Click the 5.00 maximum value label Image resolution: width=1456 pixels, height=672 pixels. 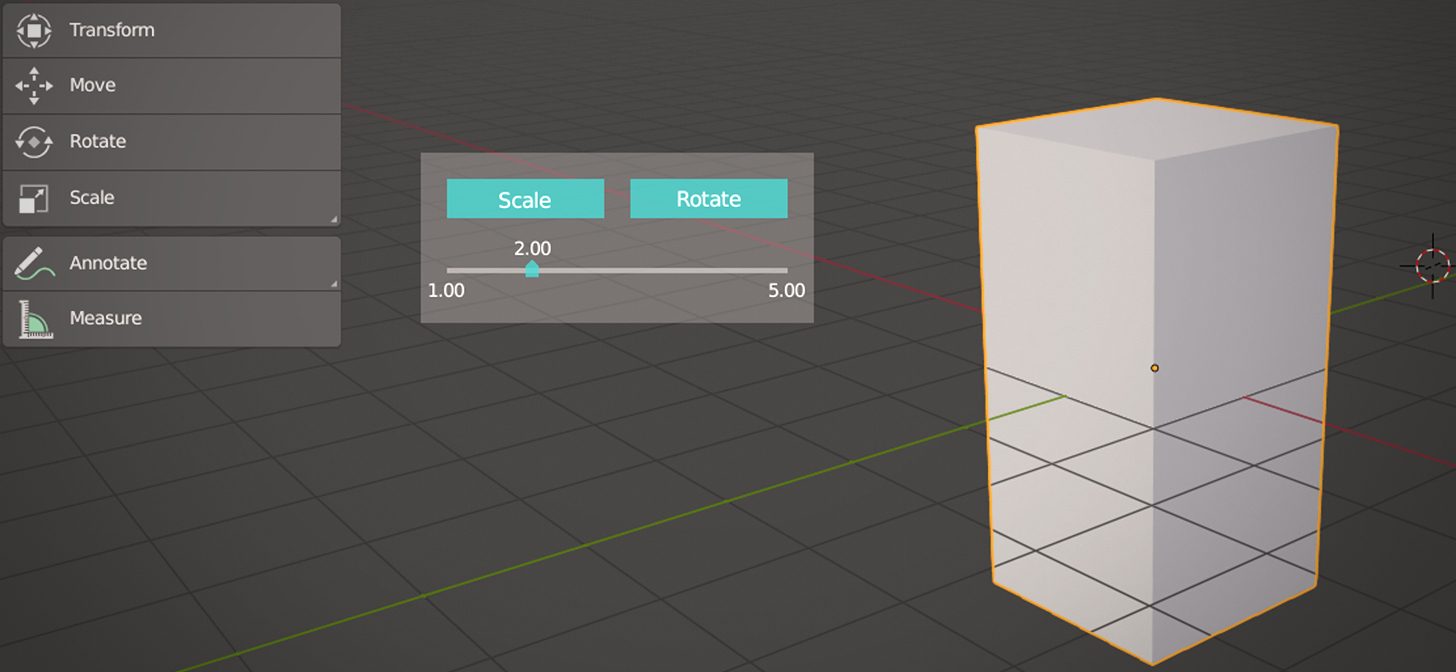(x=789, y=290)
